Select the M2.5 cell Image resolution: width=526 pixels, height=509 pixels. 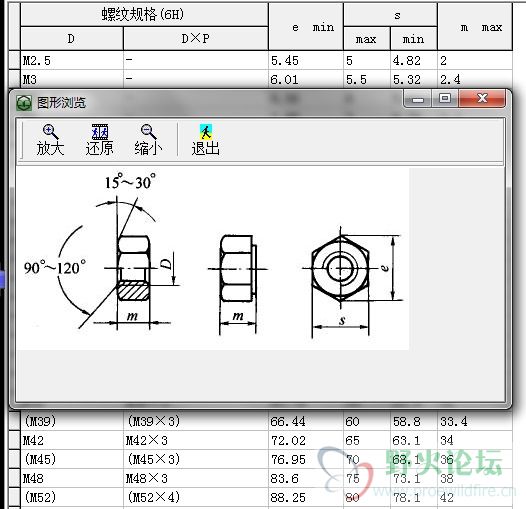(x=71, y=60)
